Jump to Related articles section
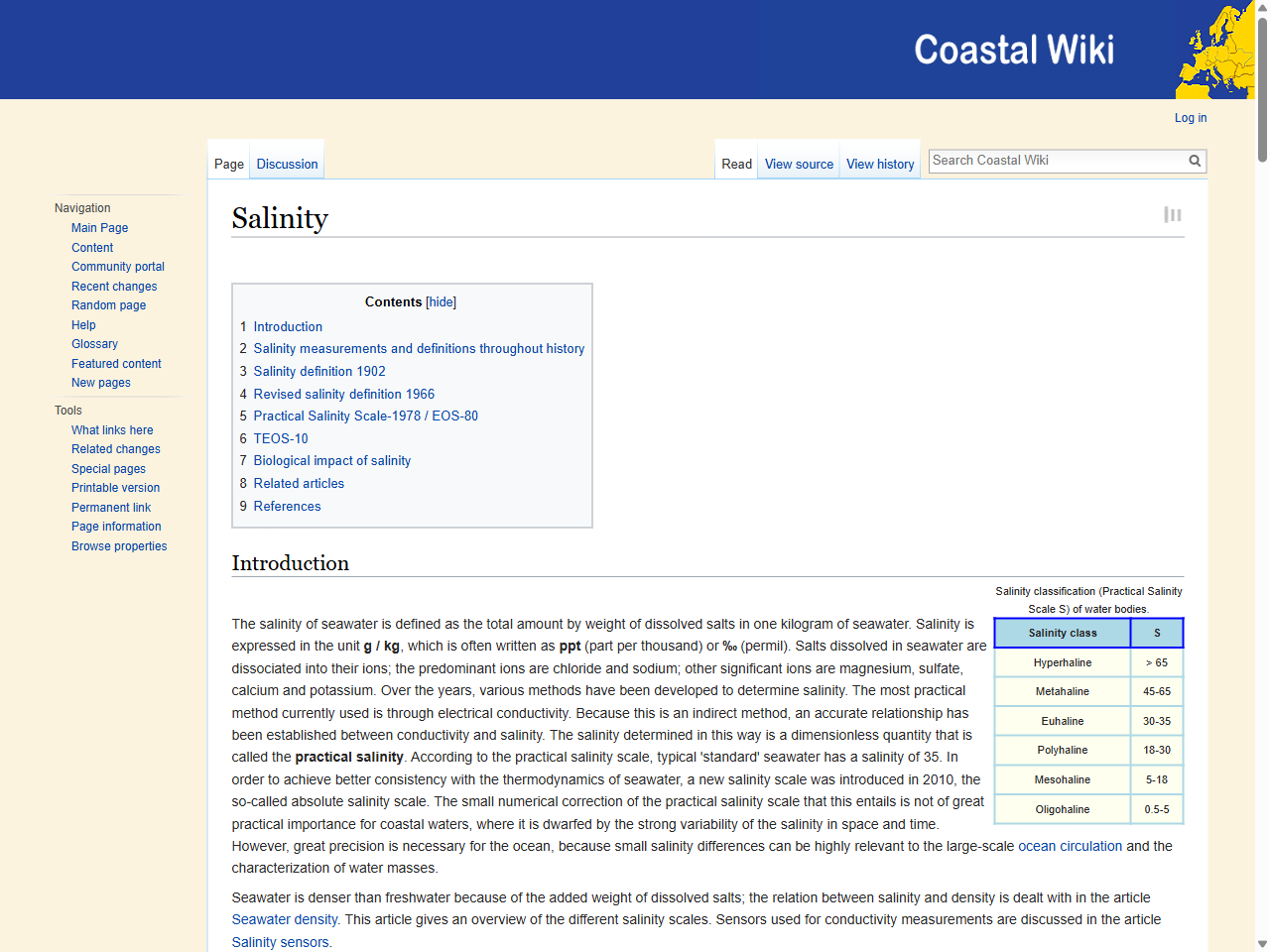 299,483
